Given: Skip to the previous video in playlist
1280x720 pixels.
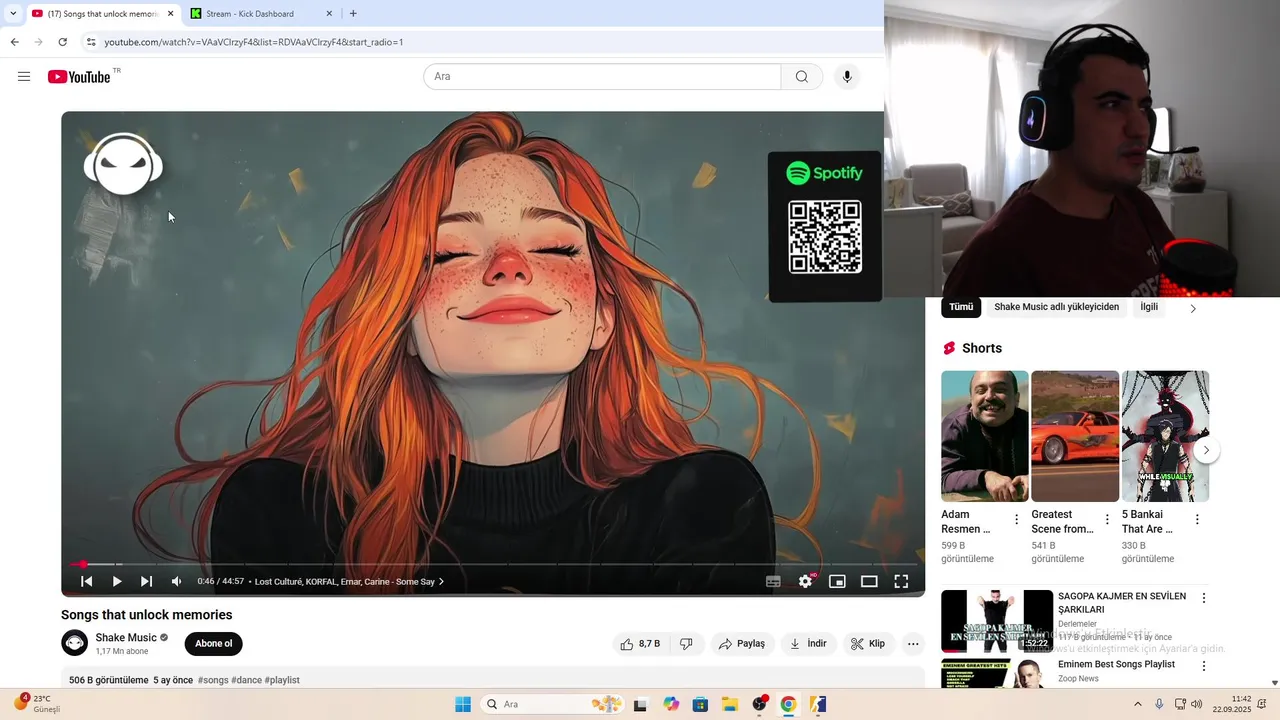Looking at the screenshot, I should (87, 581).
